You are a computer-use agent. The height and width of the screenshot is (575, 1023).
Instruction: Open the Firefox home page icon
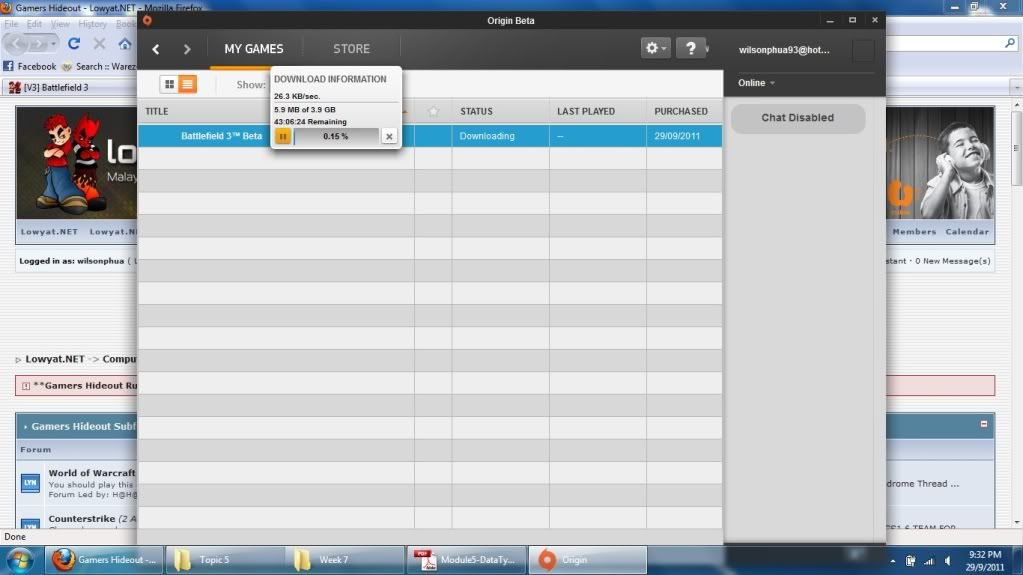[x=125, y=44]
